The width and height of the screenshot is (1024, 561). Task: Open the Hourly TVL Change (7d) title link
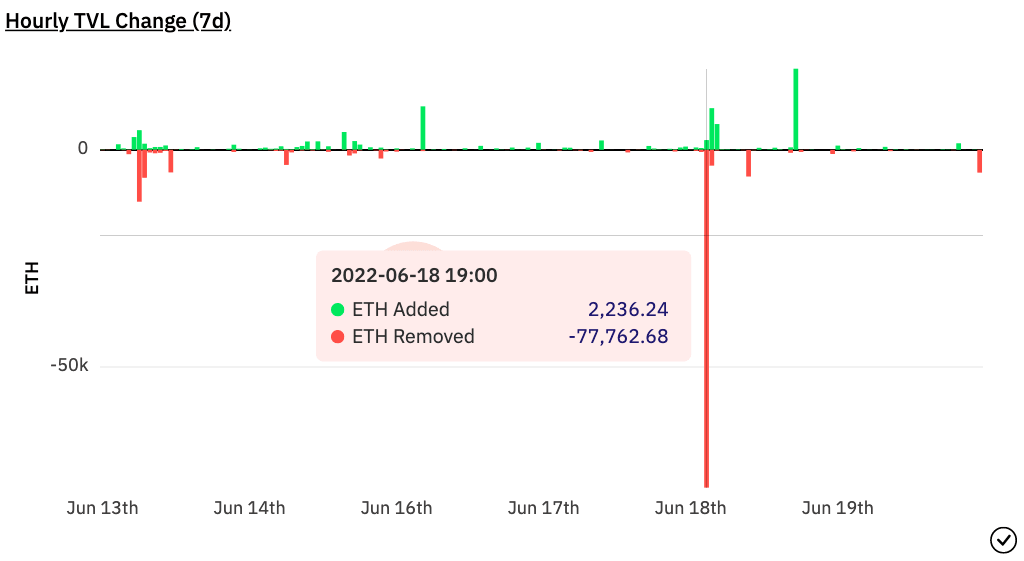[x=118, y=21]
